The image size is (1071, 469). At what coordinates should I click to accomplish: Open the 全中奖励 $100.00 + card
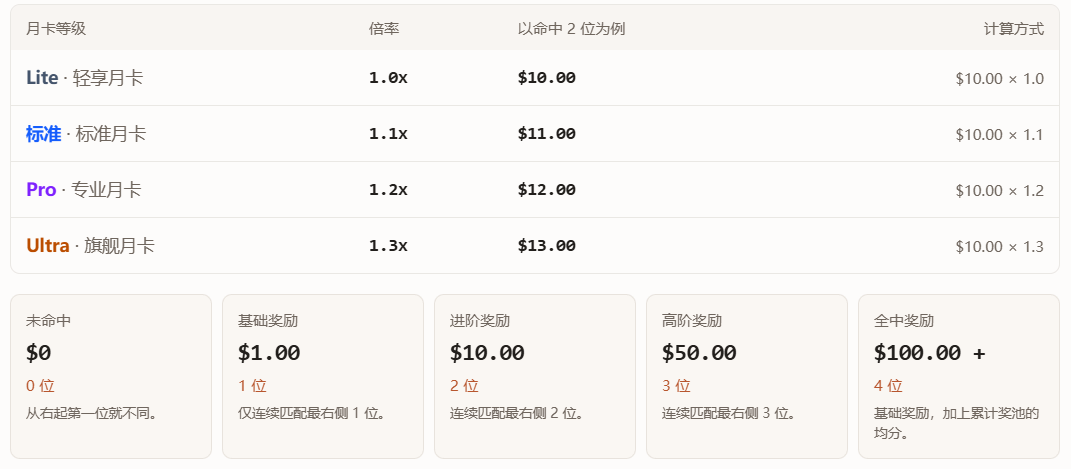pyautogui.click(x=958, y=377)
